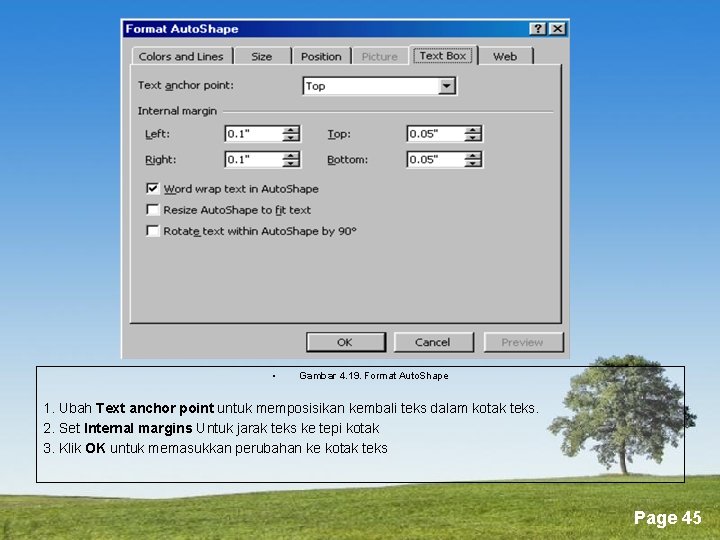Confirm the dialog with OK
720x540 pixels.
click(x=346, y=342)
